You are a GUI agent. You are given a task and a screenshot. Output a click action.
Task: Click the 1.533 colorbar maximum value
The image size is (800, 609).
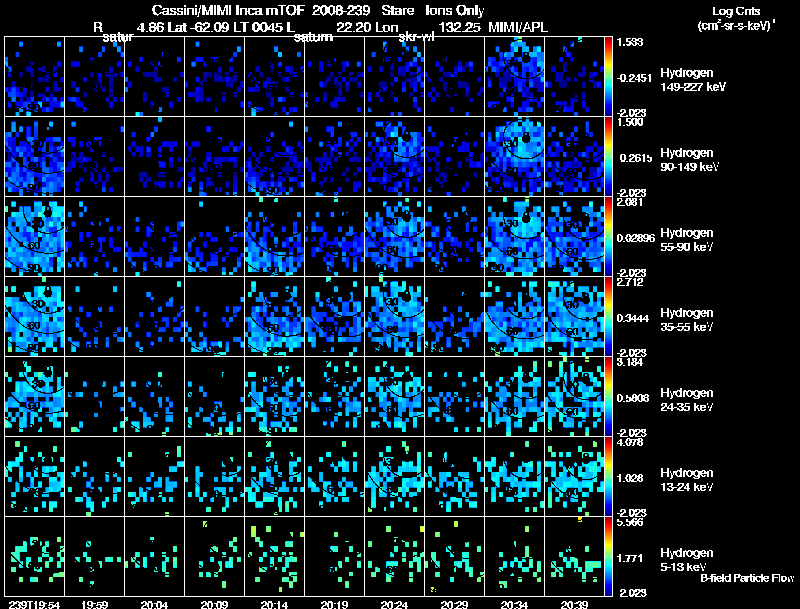pos(630,42)
